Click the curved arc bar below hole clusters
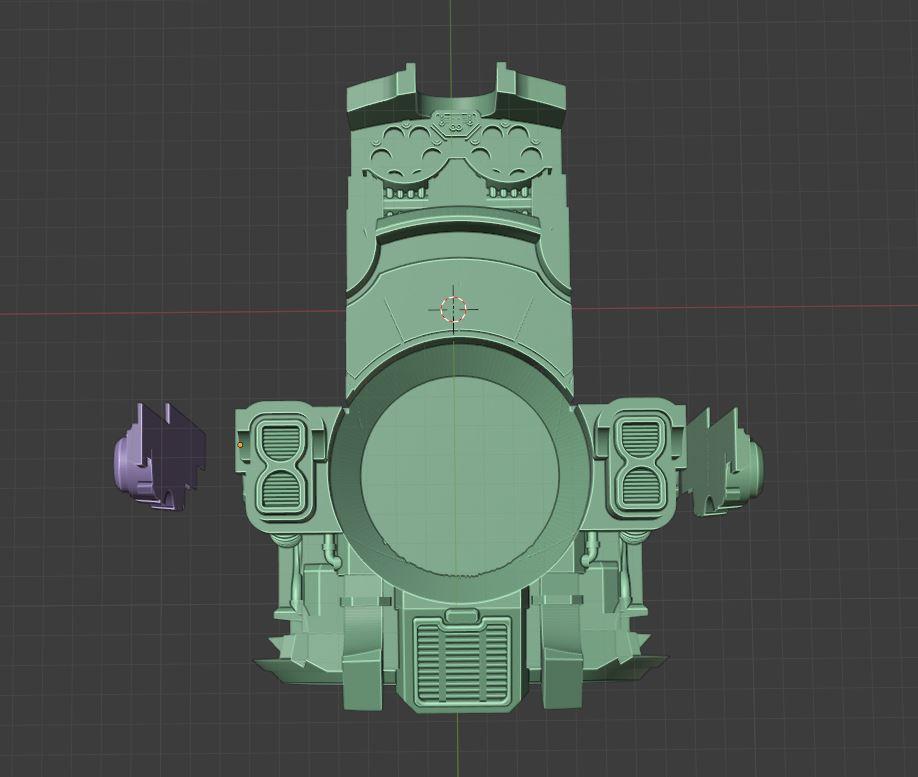This screenshot has width=918, height=777. (458, 222)
